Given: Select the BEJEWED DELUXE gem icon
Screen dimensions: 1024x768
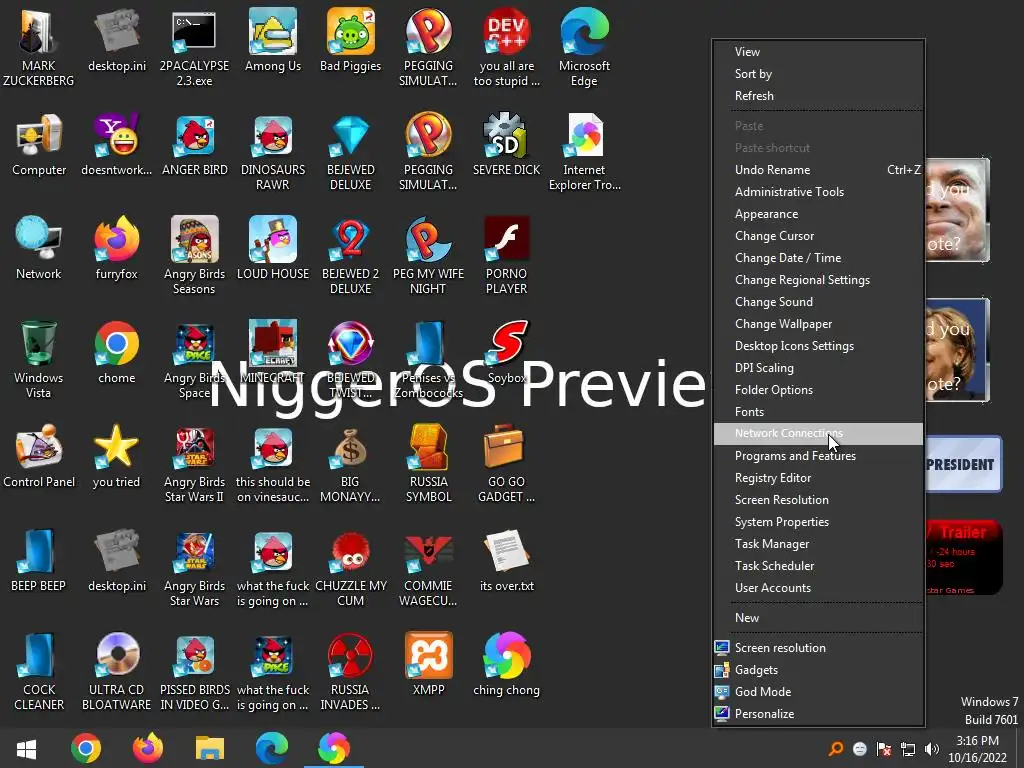Looking at the screenshot, I should point(350,152).
